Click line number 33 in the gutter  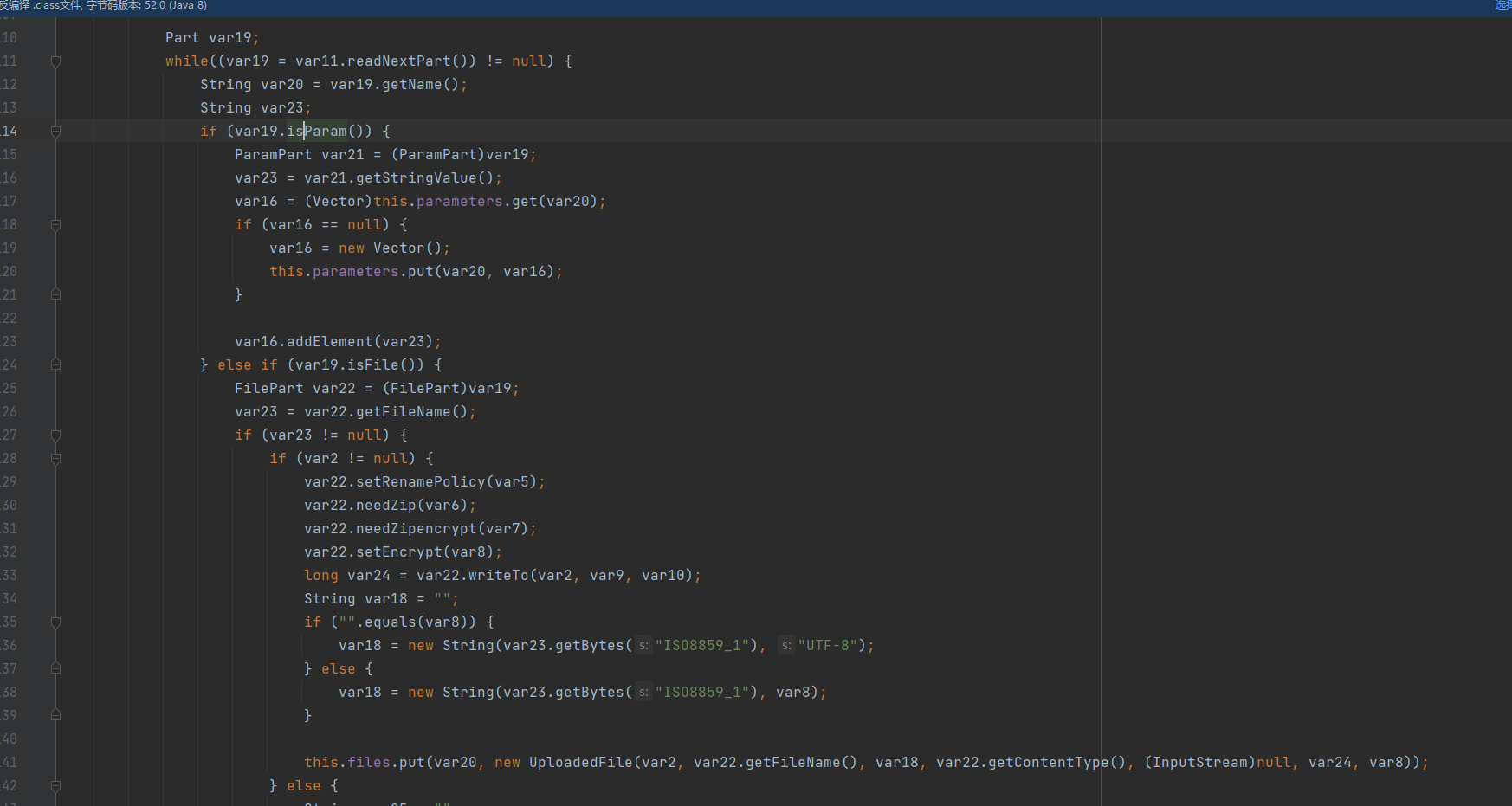coord(10,576)
